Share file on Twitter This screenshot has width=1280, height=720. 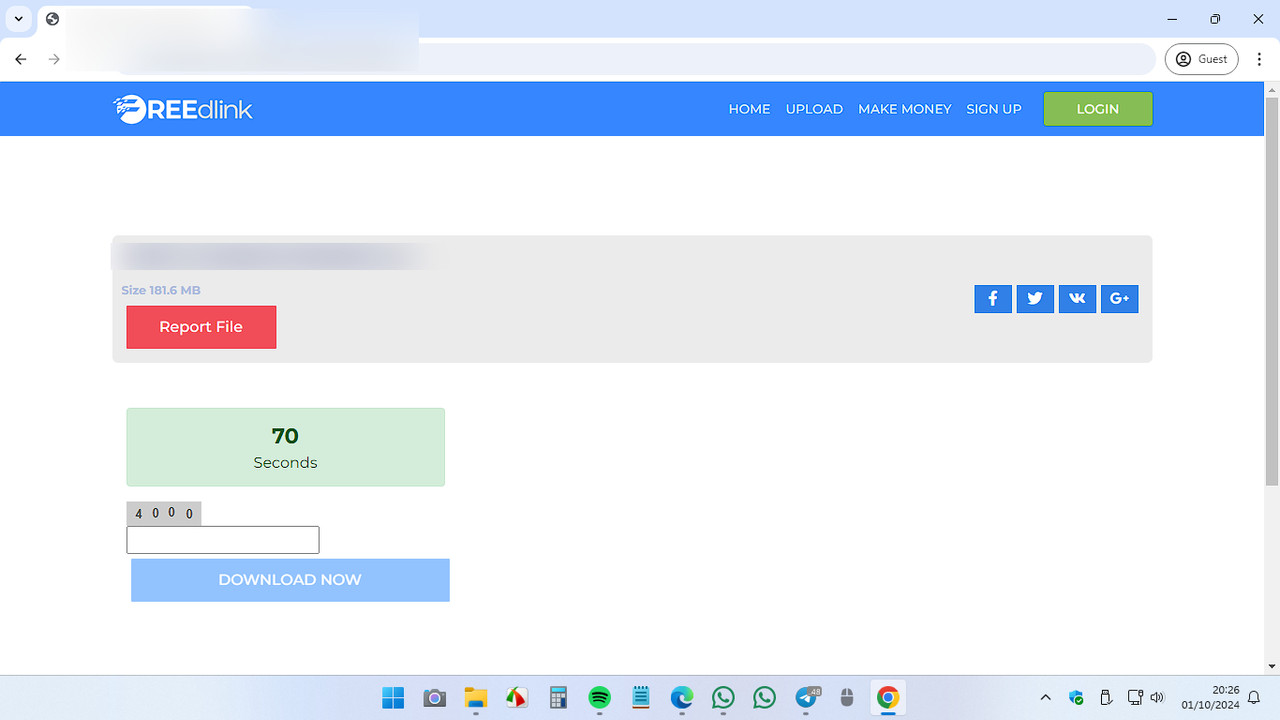point(1035,299)
